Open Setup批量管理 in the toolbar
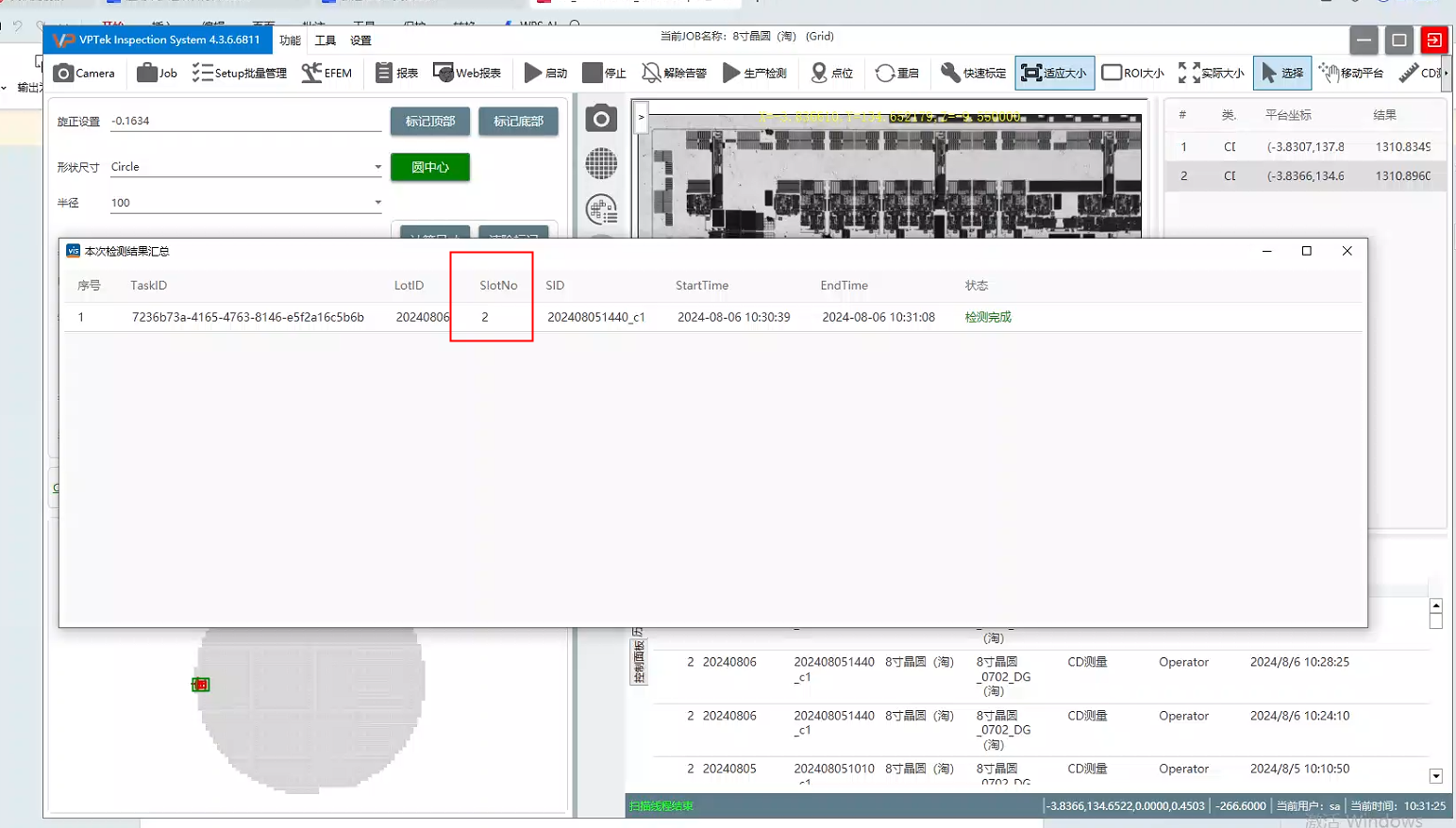1456x828 pixels. (240, 73)
